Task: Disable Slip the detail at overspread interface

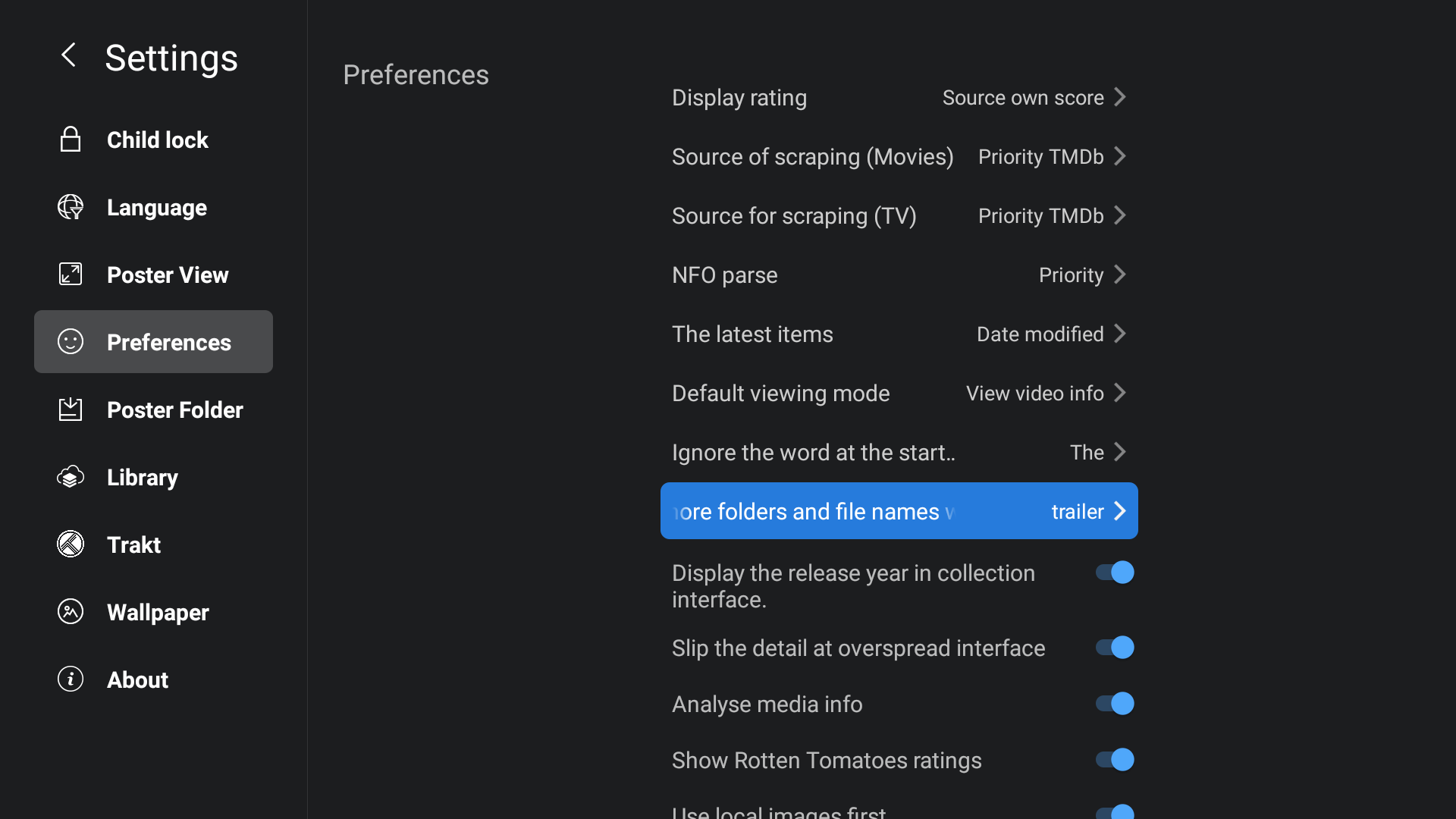Action: coord(1115,648)
